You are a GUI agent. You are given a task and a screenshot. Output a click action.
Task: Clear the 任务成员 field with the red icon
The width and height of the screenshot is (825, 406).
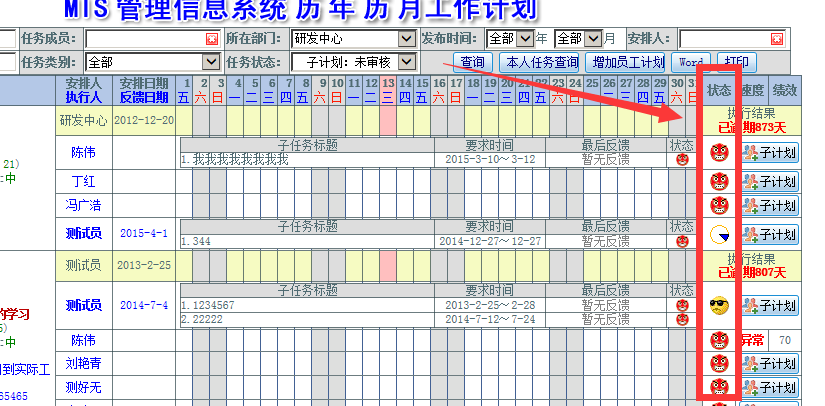point(212,39)
